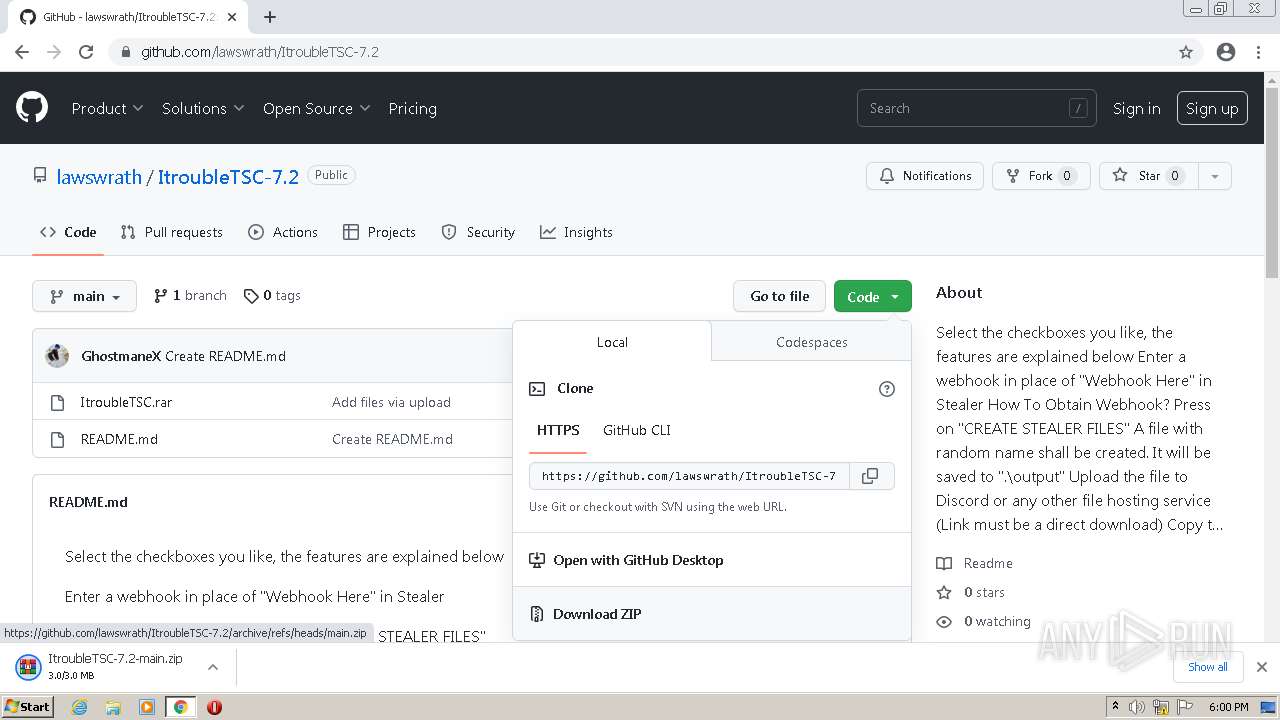Show hidden system tray icons
1280x720 pixels.
click(x=1116, y=707)
